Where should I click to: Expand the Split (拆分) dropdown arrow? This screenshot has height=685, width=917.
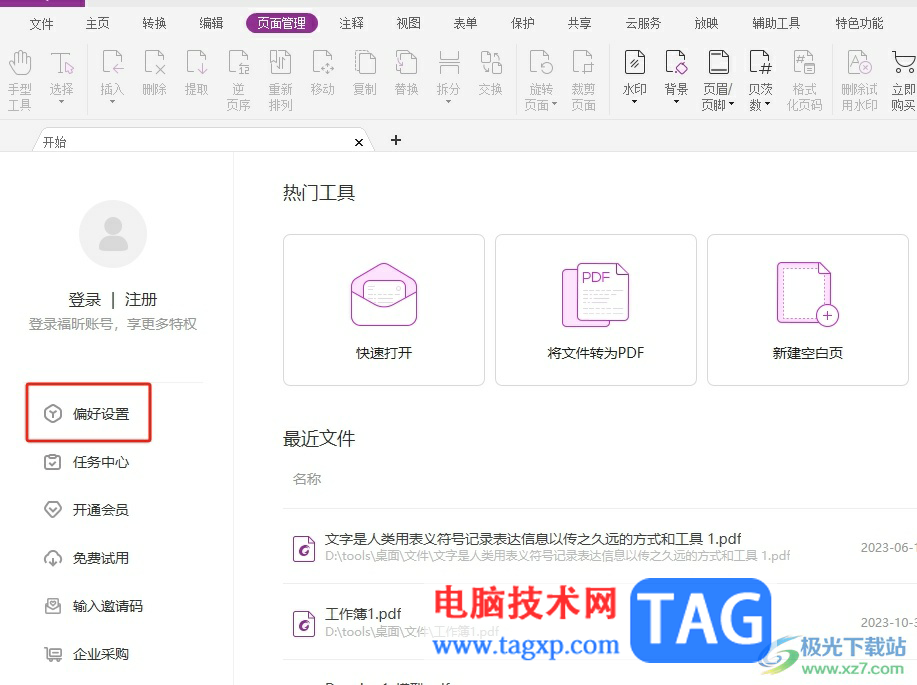click(449, 102)
